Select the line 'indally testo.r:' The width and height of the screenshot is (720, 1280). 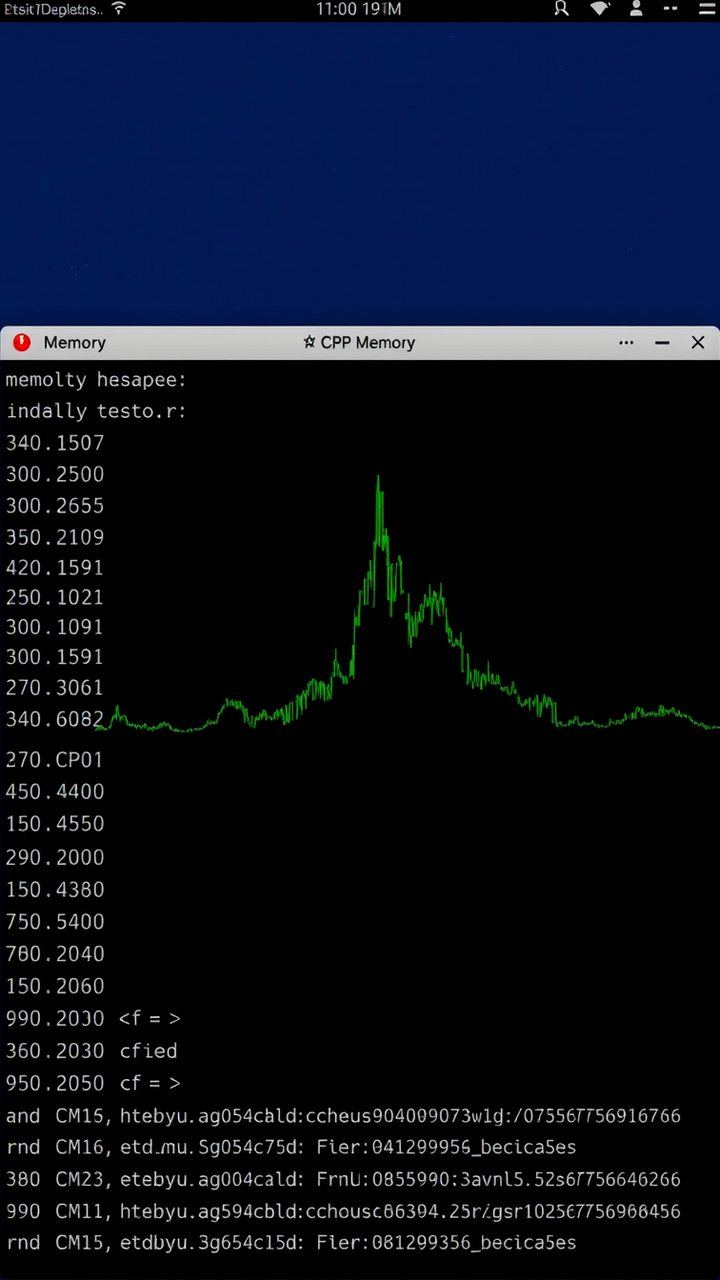tap(96, 411)
